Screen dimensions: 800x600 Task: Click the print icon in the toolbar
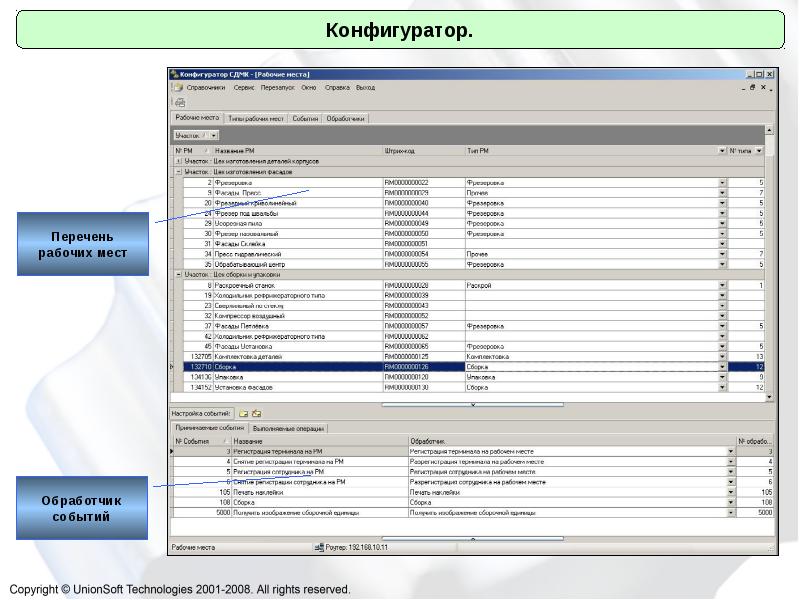click(180, 102)
